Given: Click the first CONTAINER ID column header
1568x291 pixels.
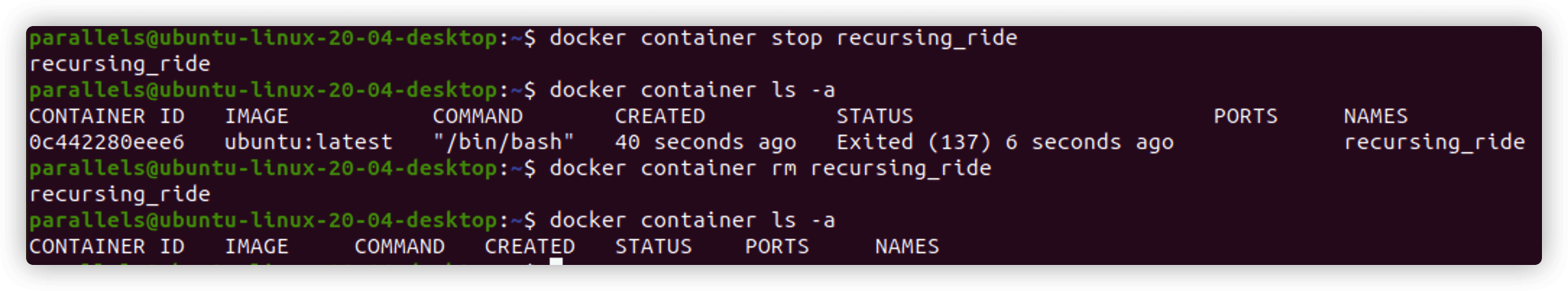Looking at the screenshot, I should coord(107,116).
